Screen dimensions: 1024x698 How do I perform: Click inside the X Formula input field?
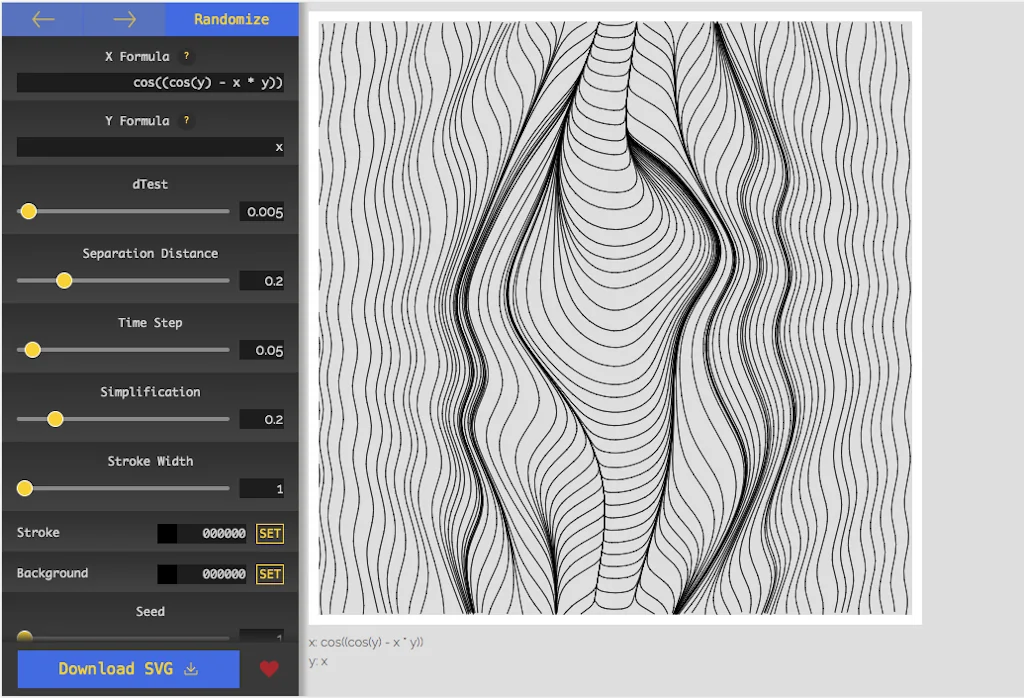click(x=150, y=82)
